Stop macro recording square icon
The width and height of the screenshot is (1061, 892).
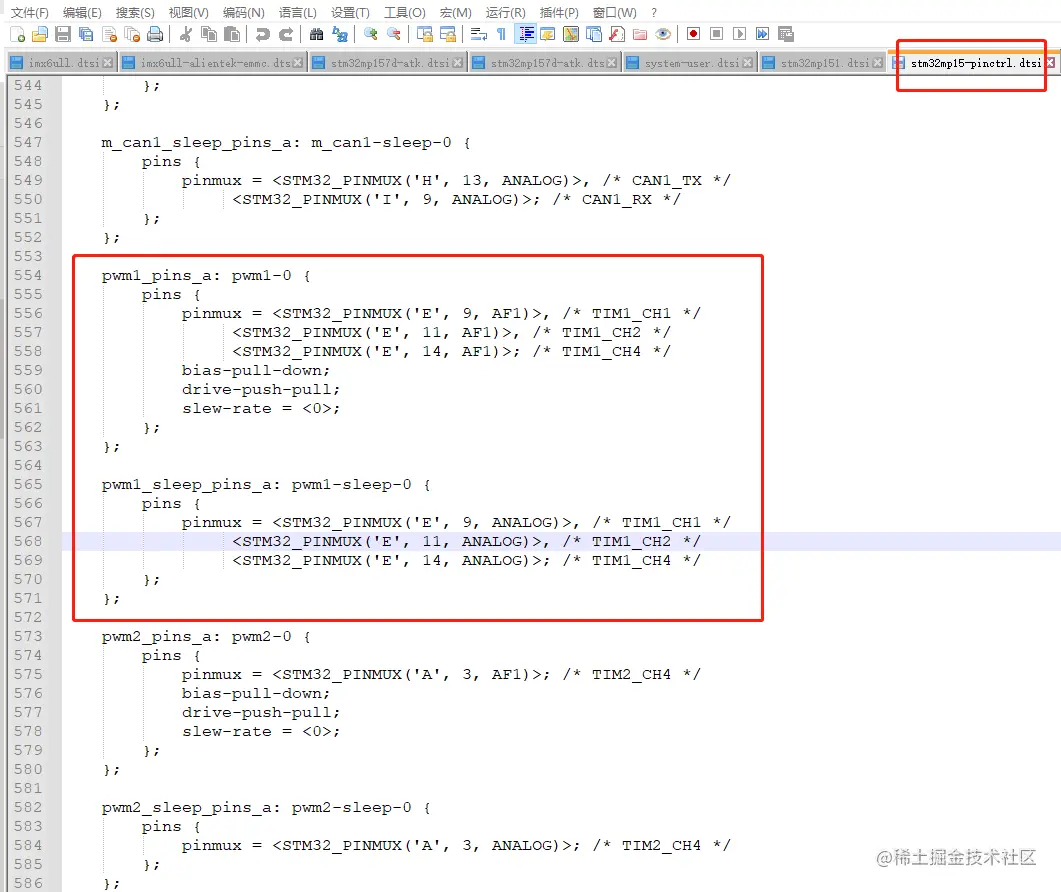click(717, 34)
